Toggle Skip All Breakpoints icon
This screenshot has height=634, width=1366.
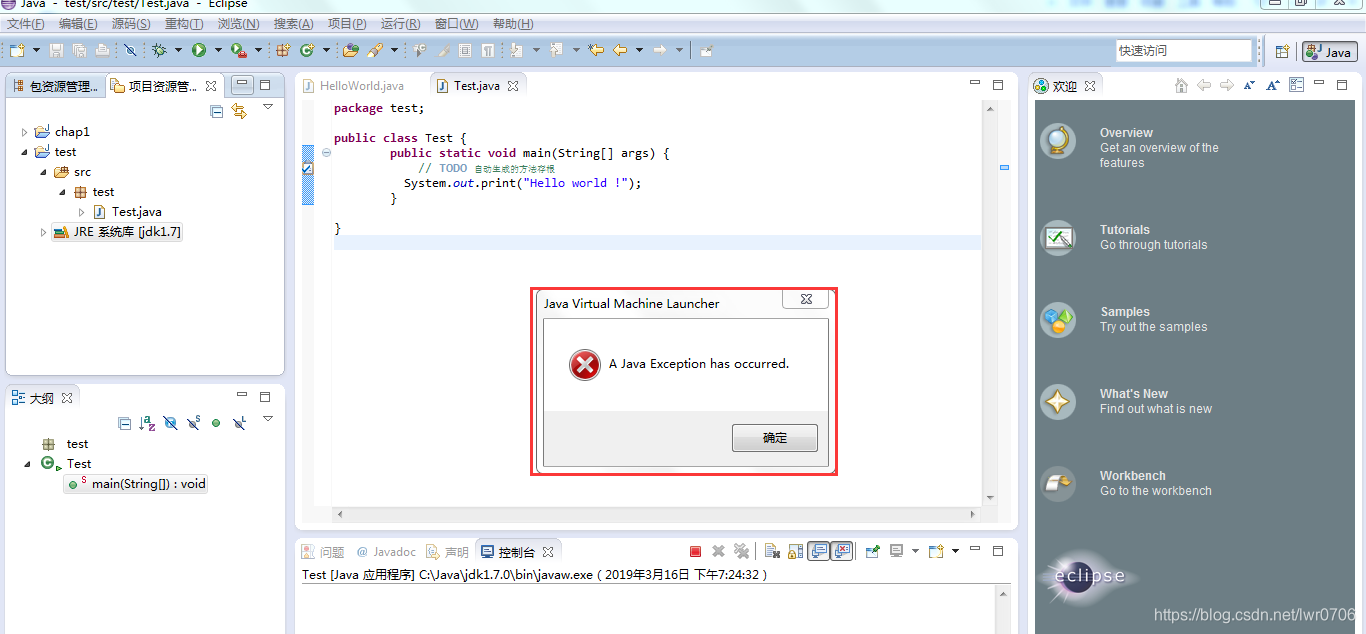click(x=130, y=50)
